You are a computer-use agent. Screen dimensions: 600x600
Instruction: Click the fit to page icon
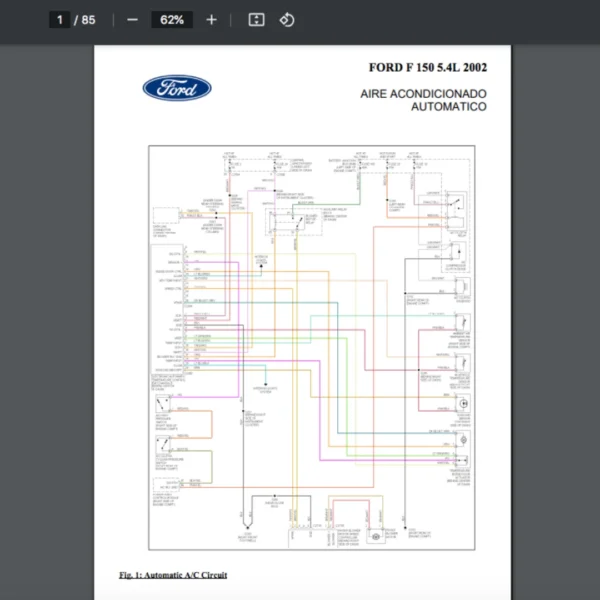click(x=256, y=20)
